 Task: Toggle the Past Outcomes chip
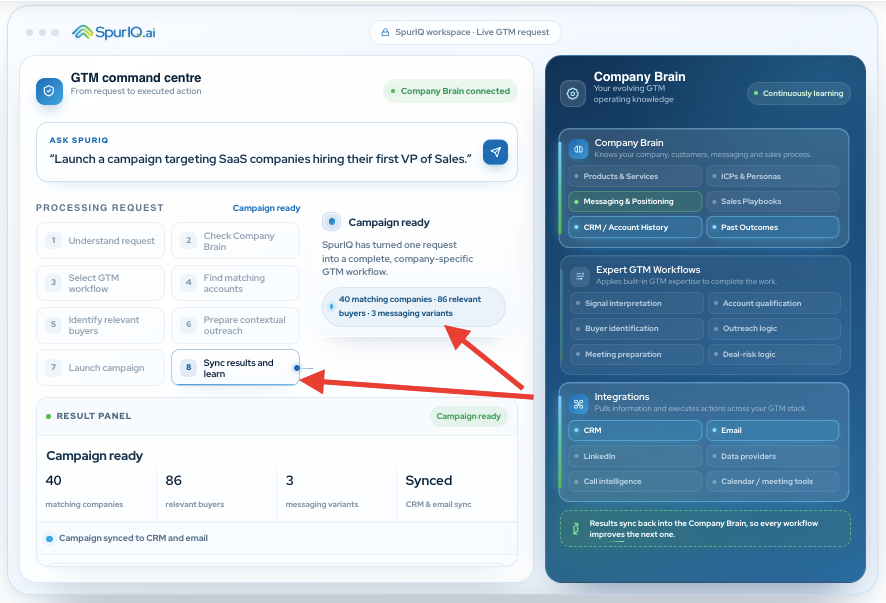tap(772, 227)
